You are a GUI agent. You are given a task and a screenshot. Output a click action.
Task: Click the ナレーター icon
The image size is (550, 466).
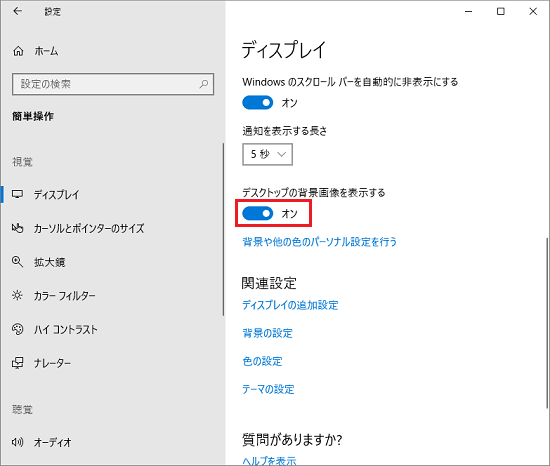coord(18,363)
